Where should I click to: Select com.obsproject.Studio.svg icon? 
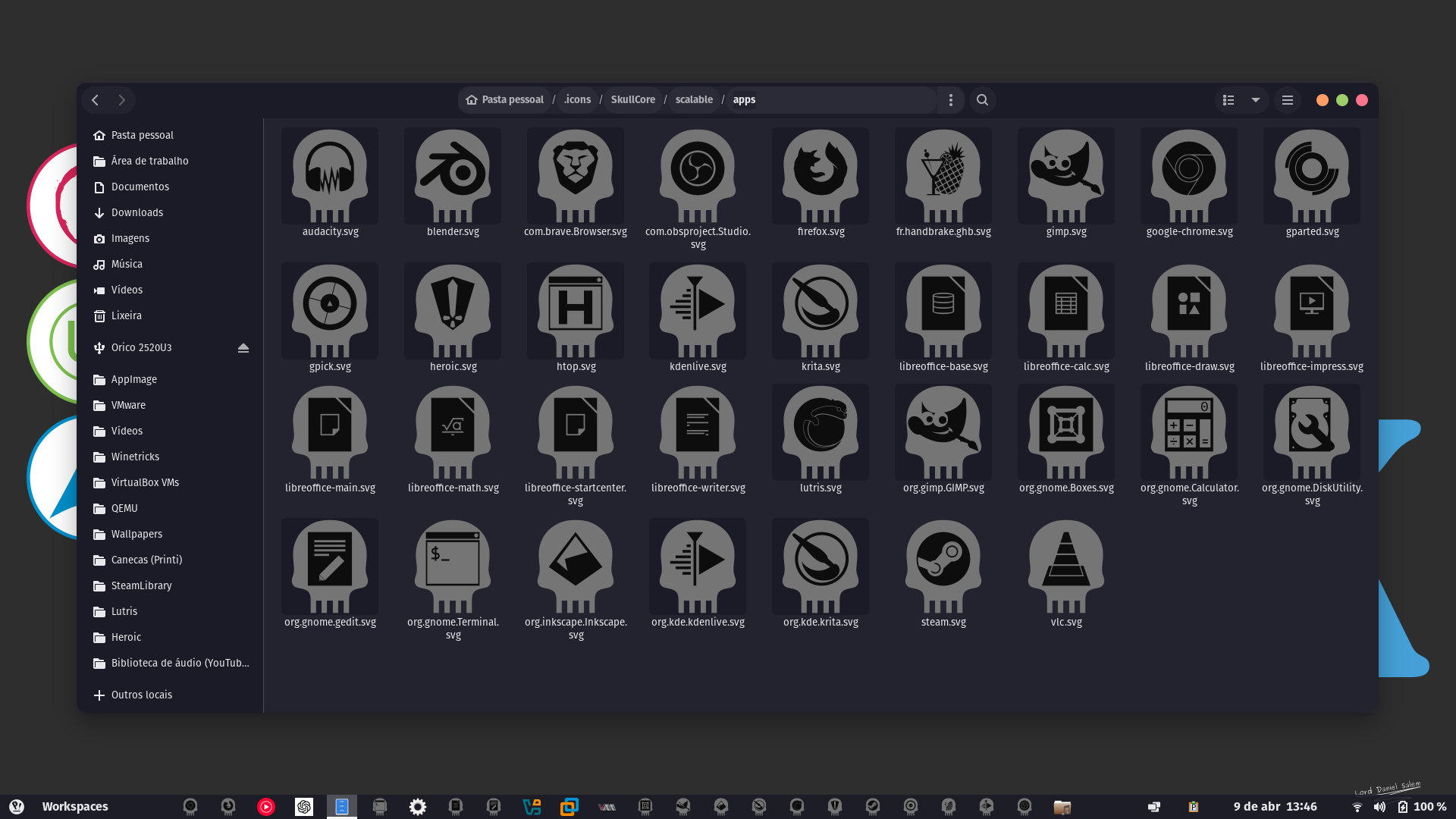click(x=698, y=176)
